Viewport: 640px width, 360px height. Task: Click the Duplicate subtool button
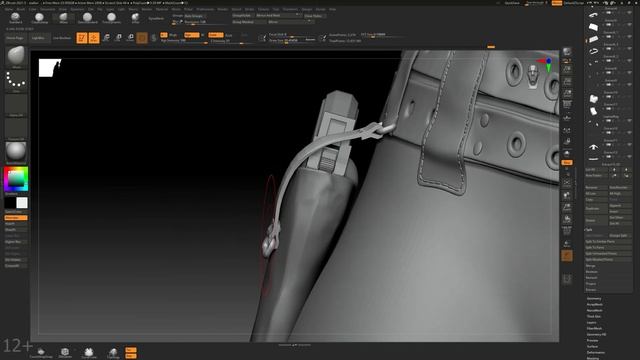(596, 209)
